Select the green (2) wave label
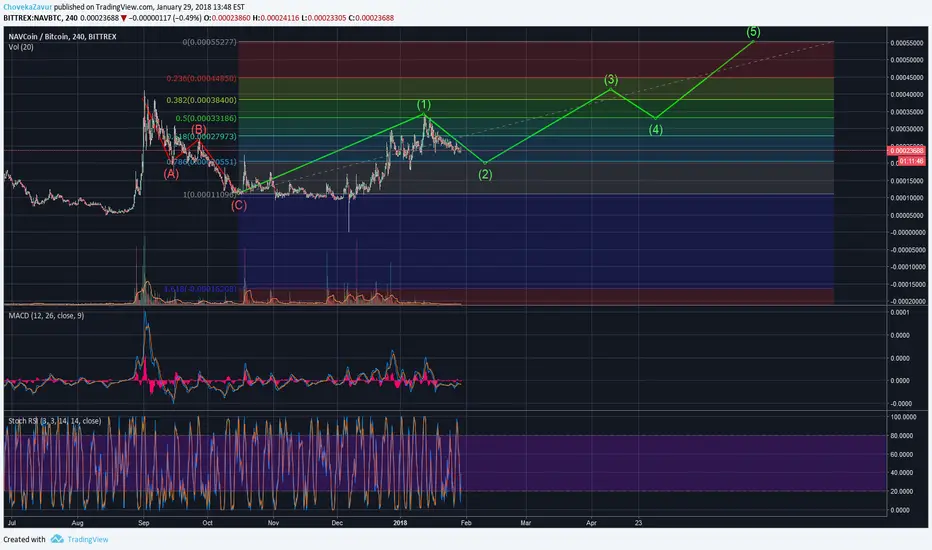 pyautogui.click(x=485, y=174)
